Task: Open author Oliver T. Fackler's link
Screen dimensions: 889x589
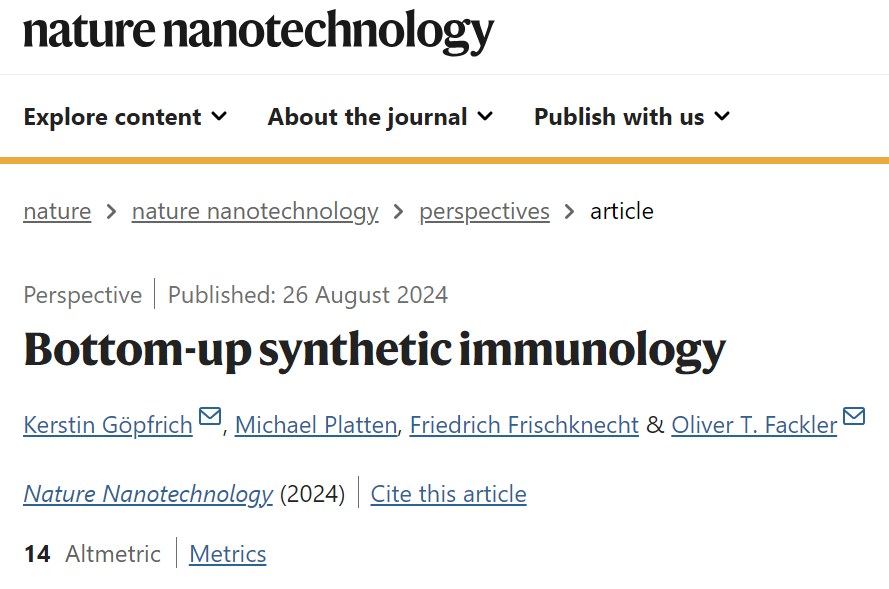Action: point(754,425)
